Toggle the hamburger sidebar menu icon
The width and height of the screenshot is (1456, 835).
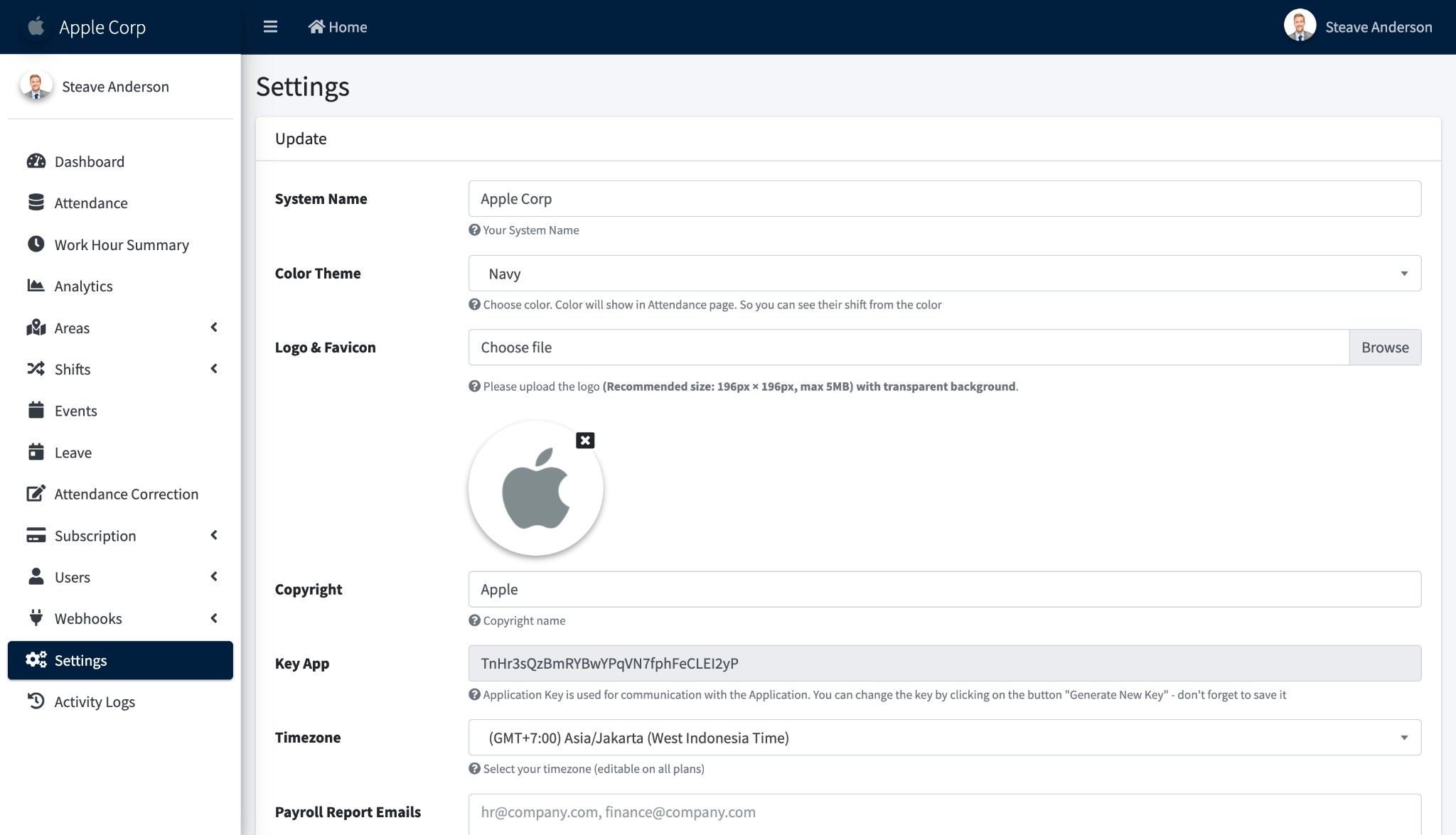pos(270,27)
